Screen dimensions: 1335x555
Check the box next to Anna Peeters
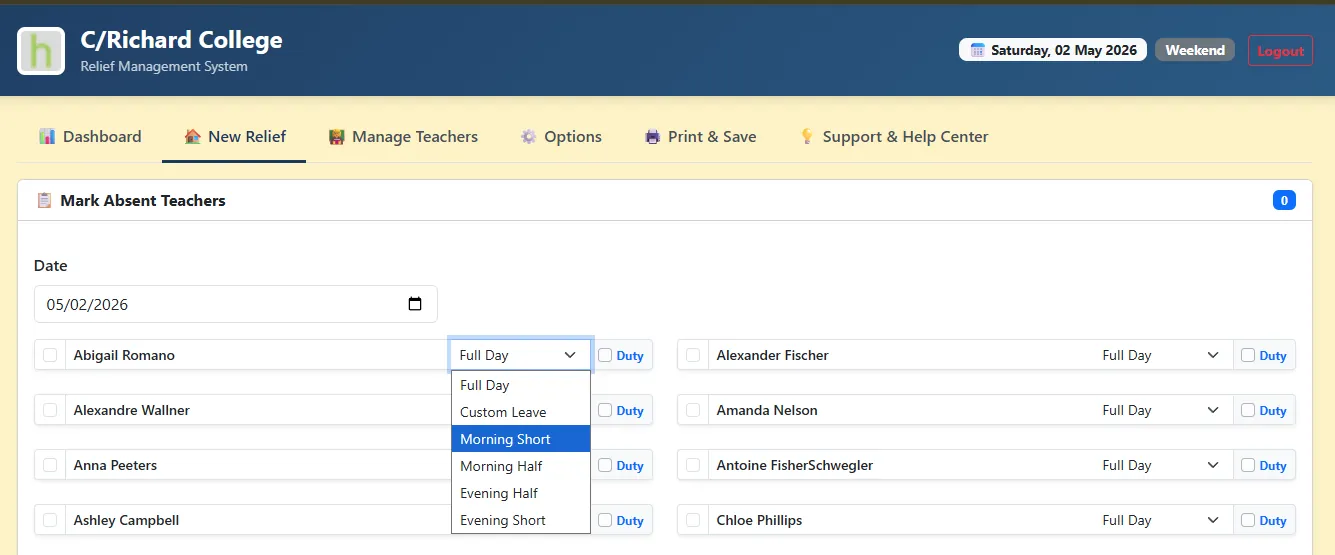tap(50, 465)
